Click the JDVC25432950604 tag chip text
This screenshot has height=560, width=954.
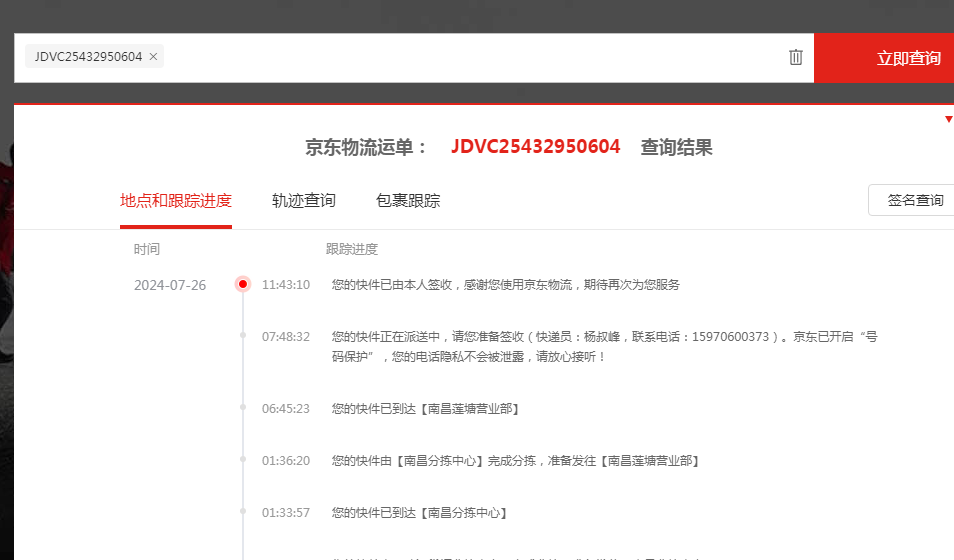coord(88,57)
